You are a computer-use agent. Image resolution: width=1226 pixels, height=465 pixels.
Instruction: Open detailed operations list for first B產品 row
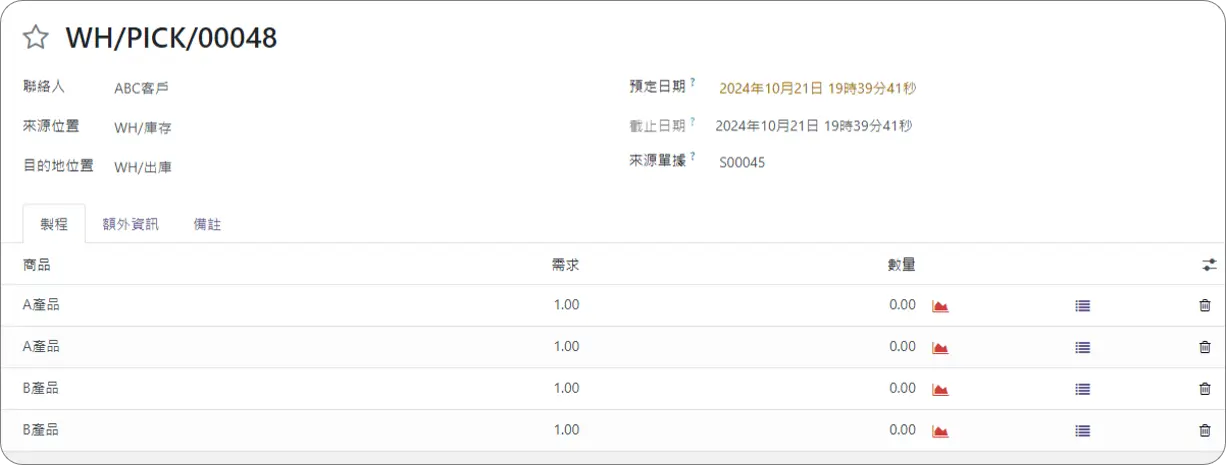coord(1082,389)
